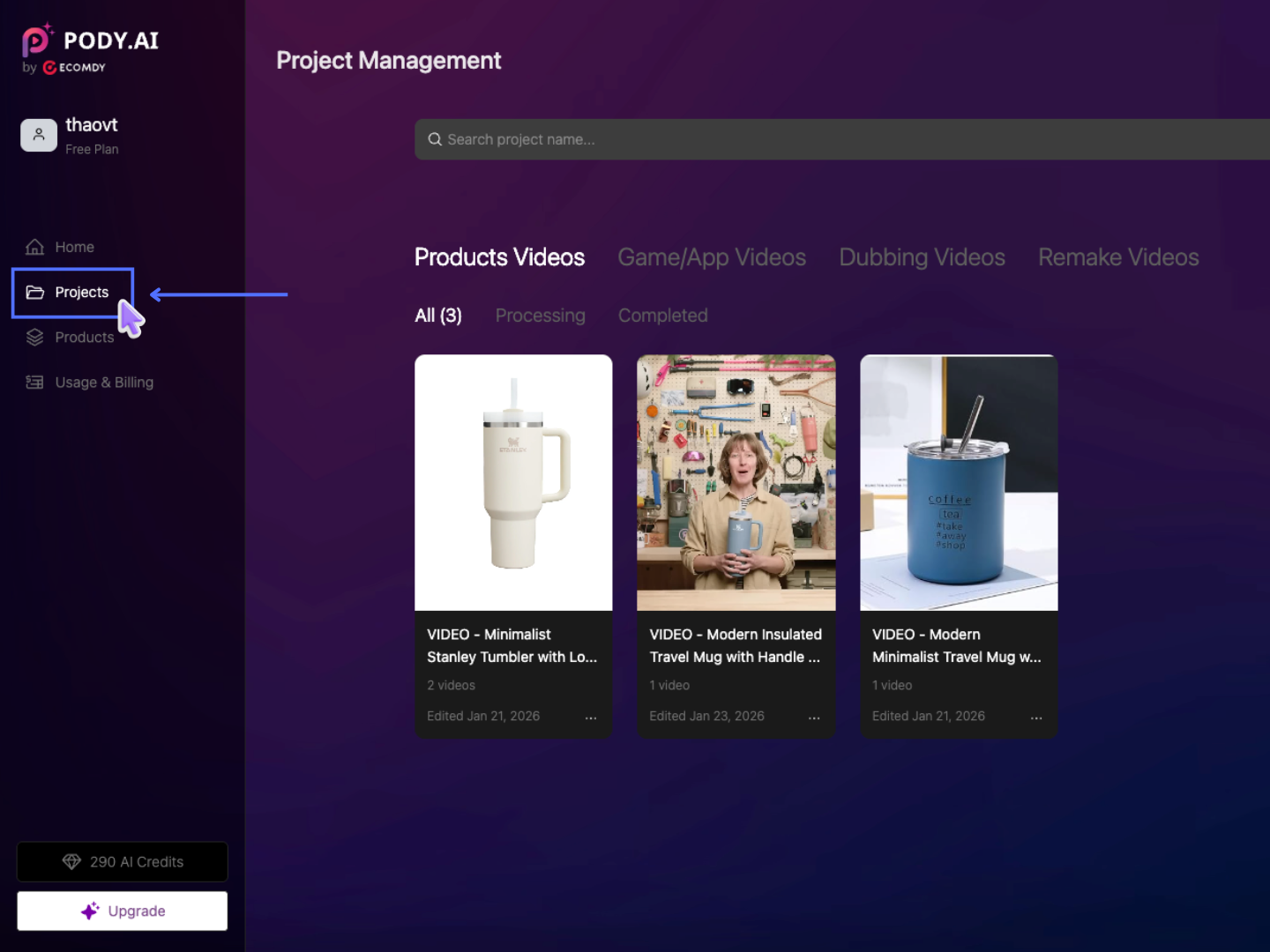
Task: Click the Upgrade button
Action: coord(122,911)
